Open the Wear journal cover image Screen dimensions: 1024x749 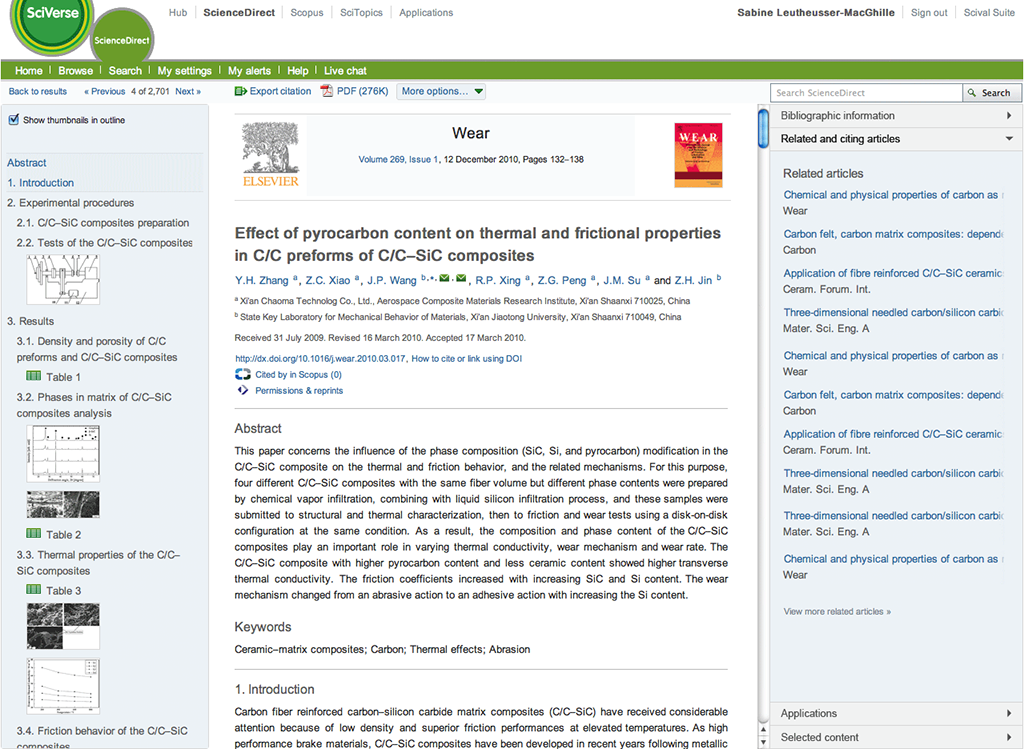click(x=698, y=155)
